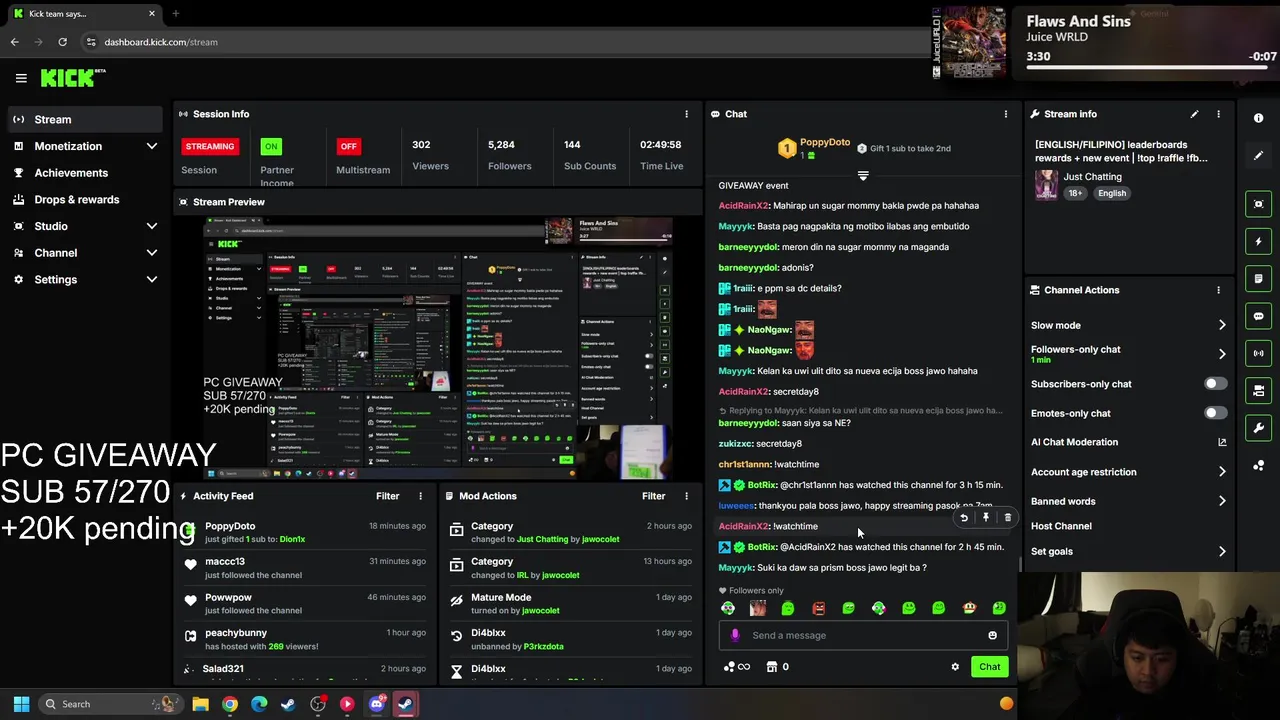Click the pencil icon in right sidebar
1280x720 pixels.
(1259, 155)
